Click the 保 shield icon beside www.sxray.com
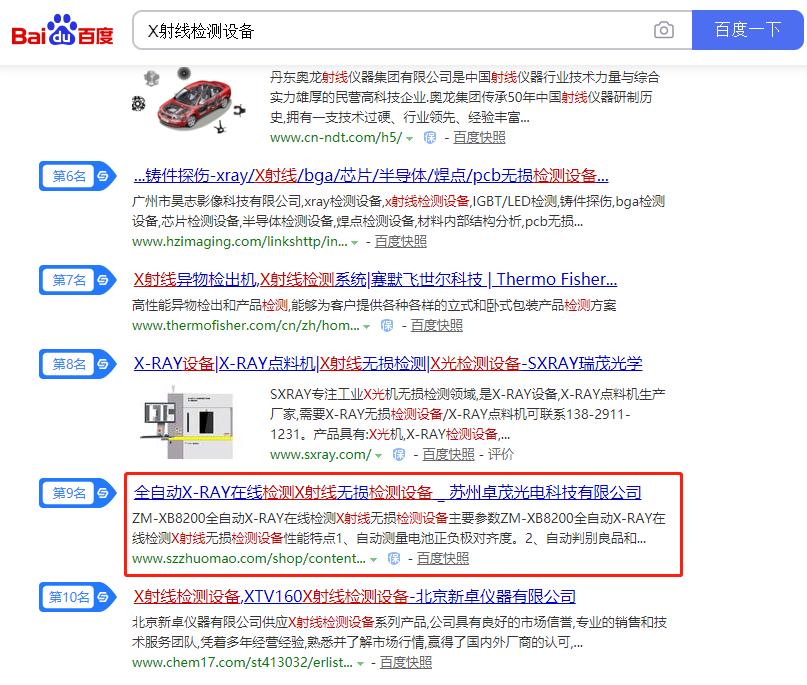The width and height of the screenshot is (807, 685). [399, 454]
